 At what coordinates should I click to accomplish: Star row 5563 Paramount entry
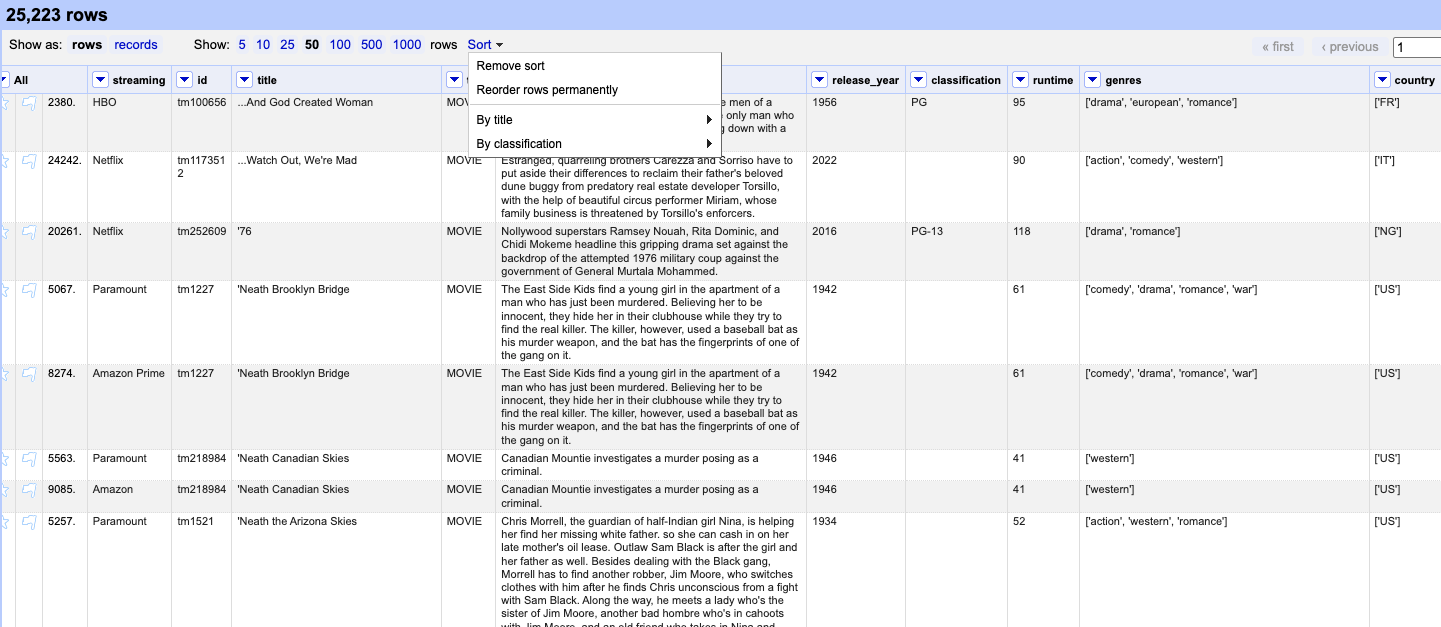tap(6, 459)
